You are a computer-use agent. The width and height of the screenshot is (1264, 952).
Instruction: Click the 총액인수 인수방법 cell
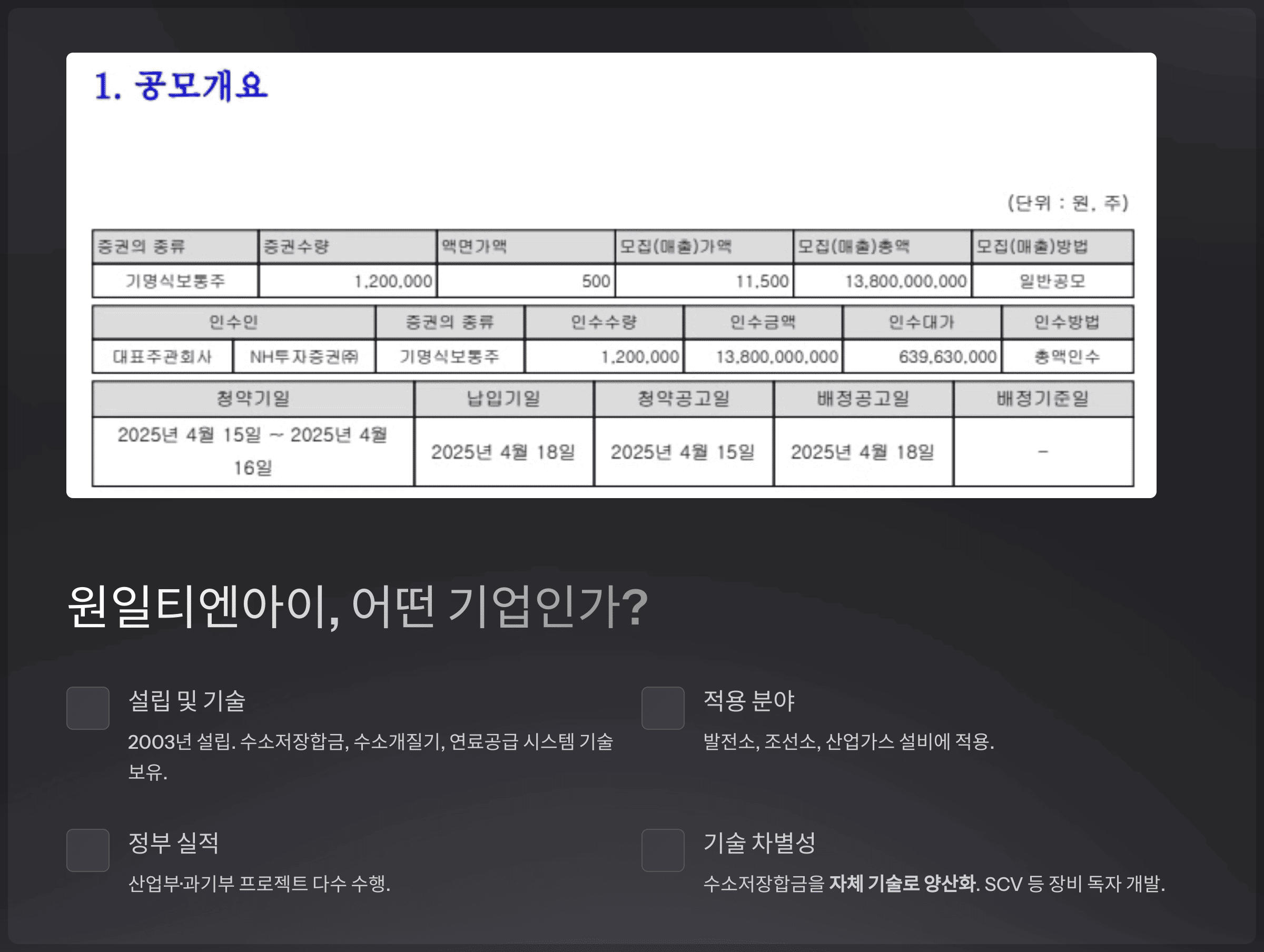(1066, 356)
